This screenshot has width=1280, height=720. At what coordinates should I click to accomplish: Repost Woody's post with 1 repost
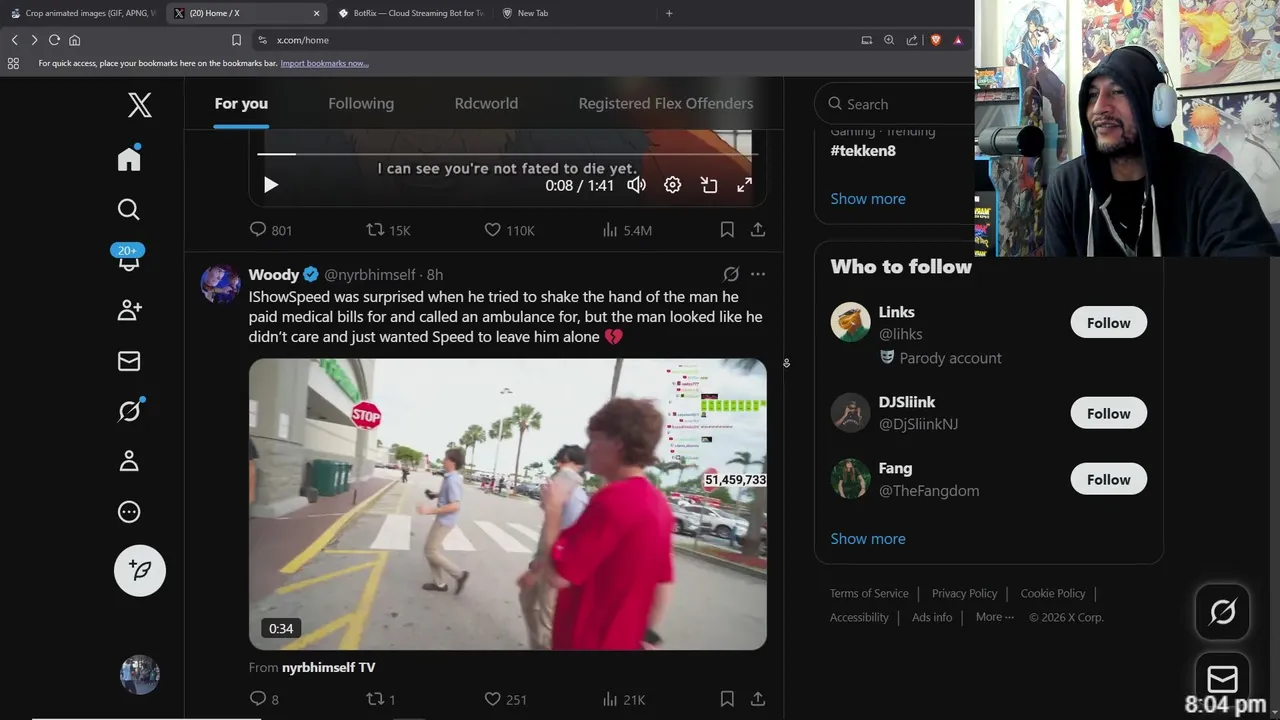pos(381,699)
